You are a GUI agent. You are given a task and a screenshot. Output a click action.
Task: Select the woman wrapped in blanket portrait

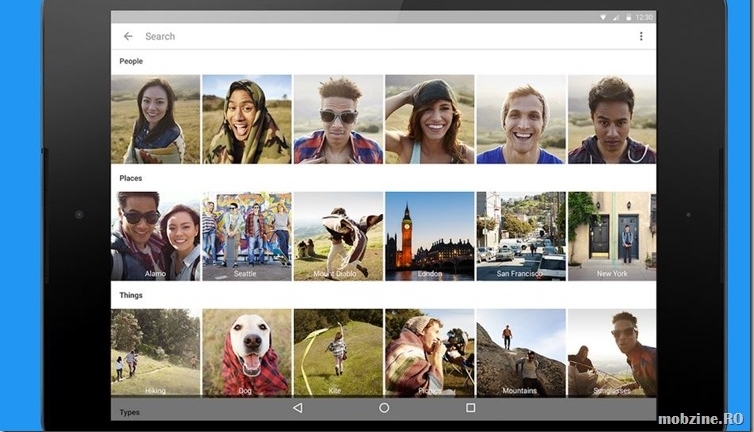155,119
